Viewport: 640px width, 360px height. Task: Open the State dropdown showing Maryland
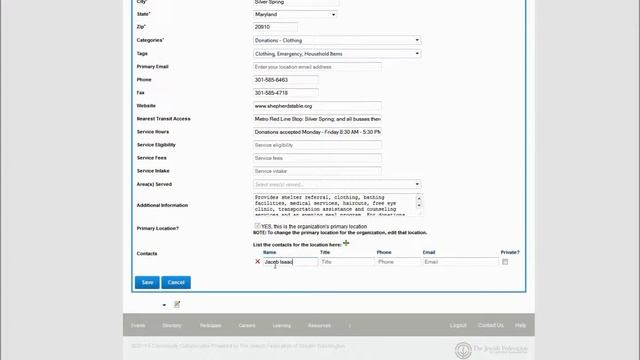[295, 14]
